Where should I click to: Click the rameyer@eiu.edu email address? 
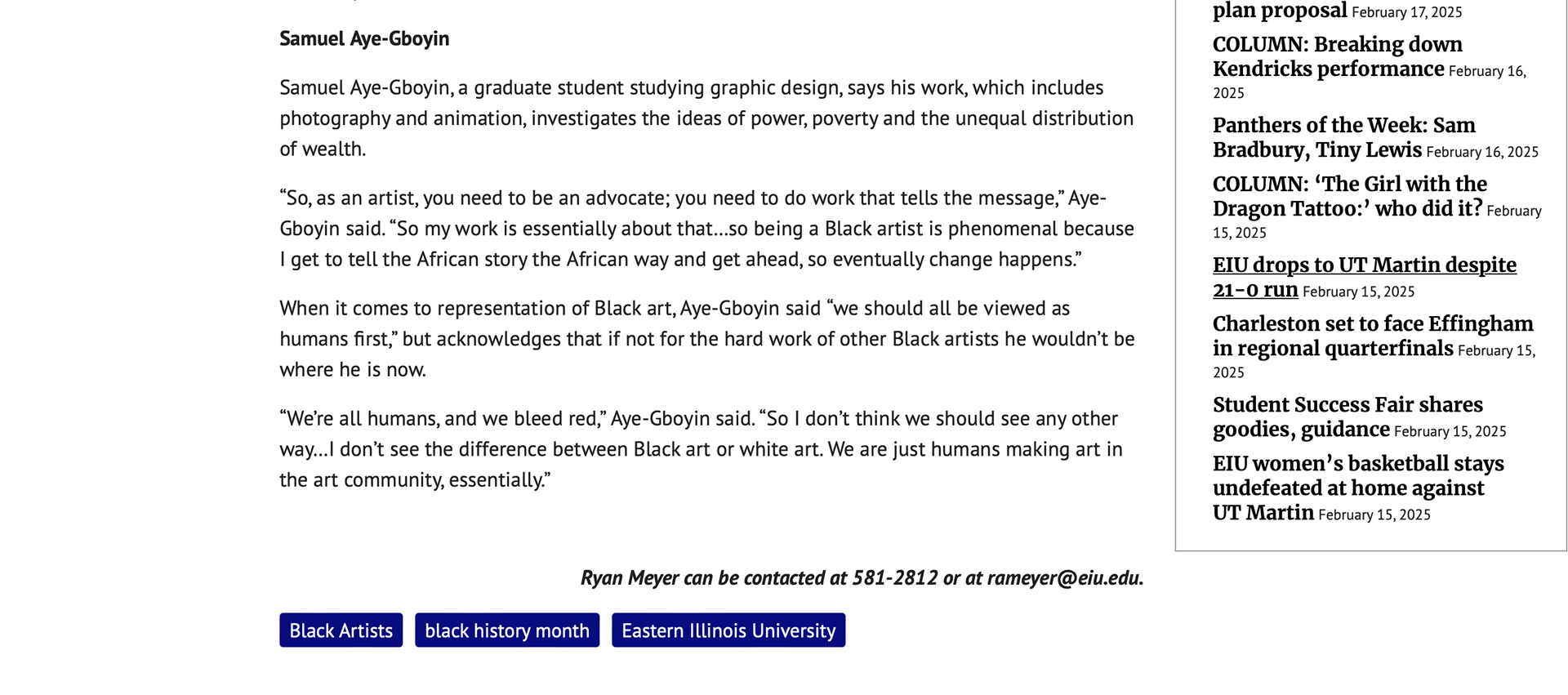point(1062,578)
